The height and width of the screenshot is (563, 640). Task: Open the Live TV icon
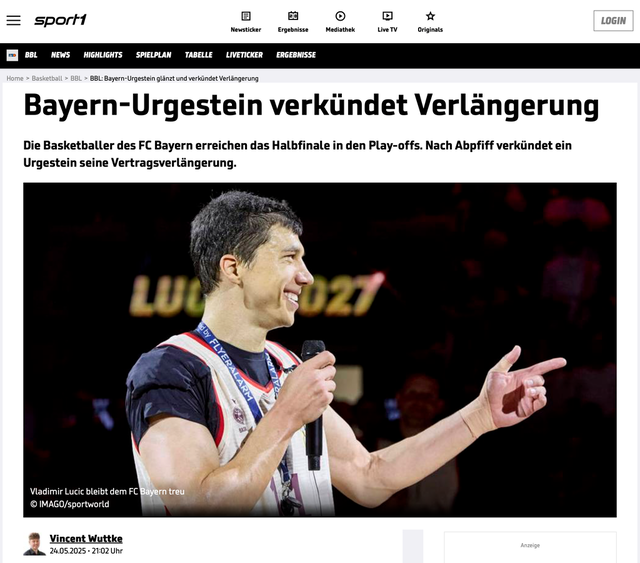coord(387,16)
